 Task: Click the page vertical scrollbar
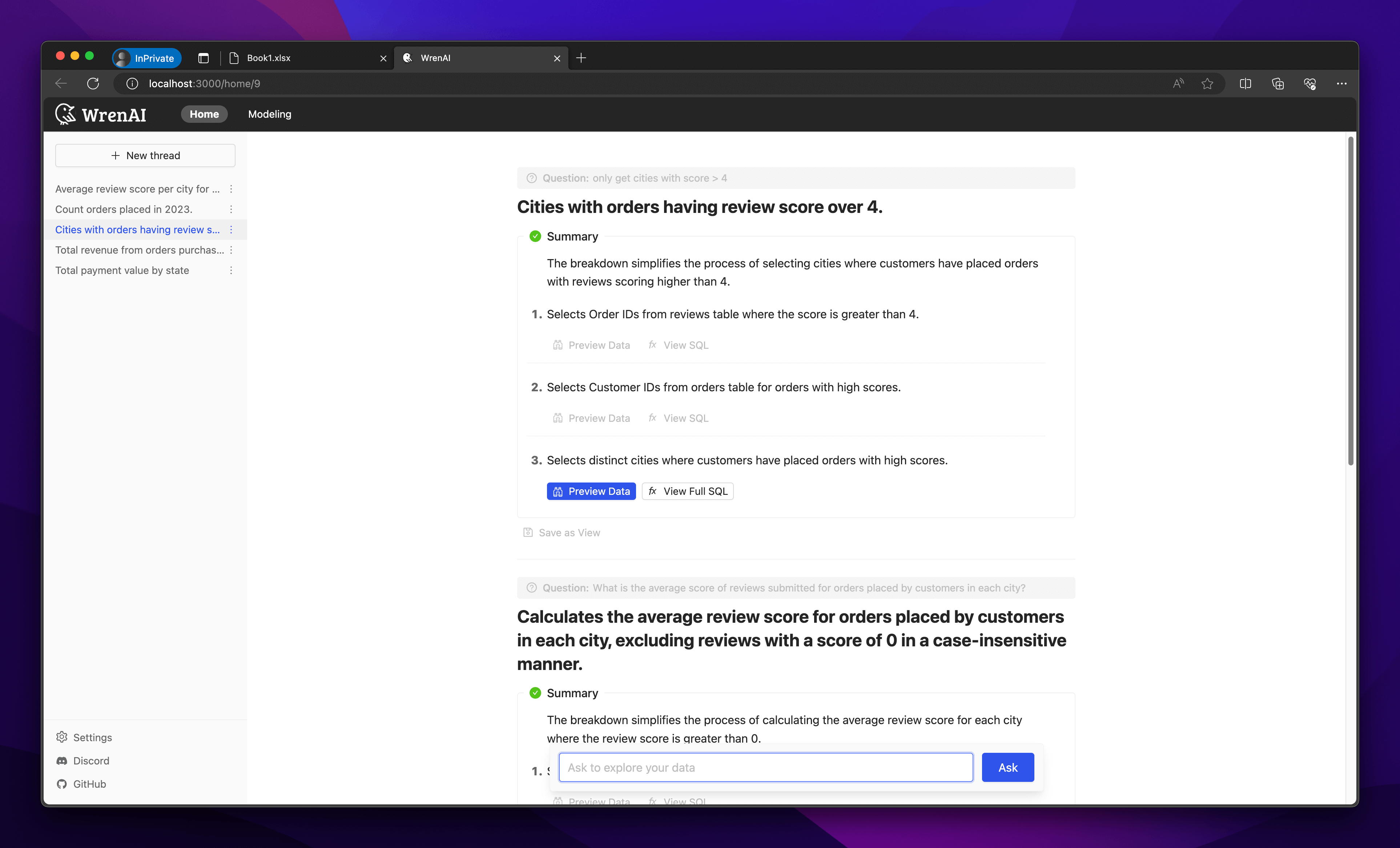pos(1351,301)
